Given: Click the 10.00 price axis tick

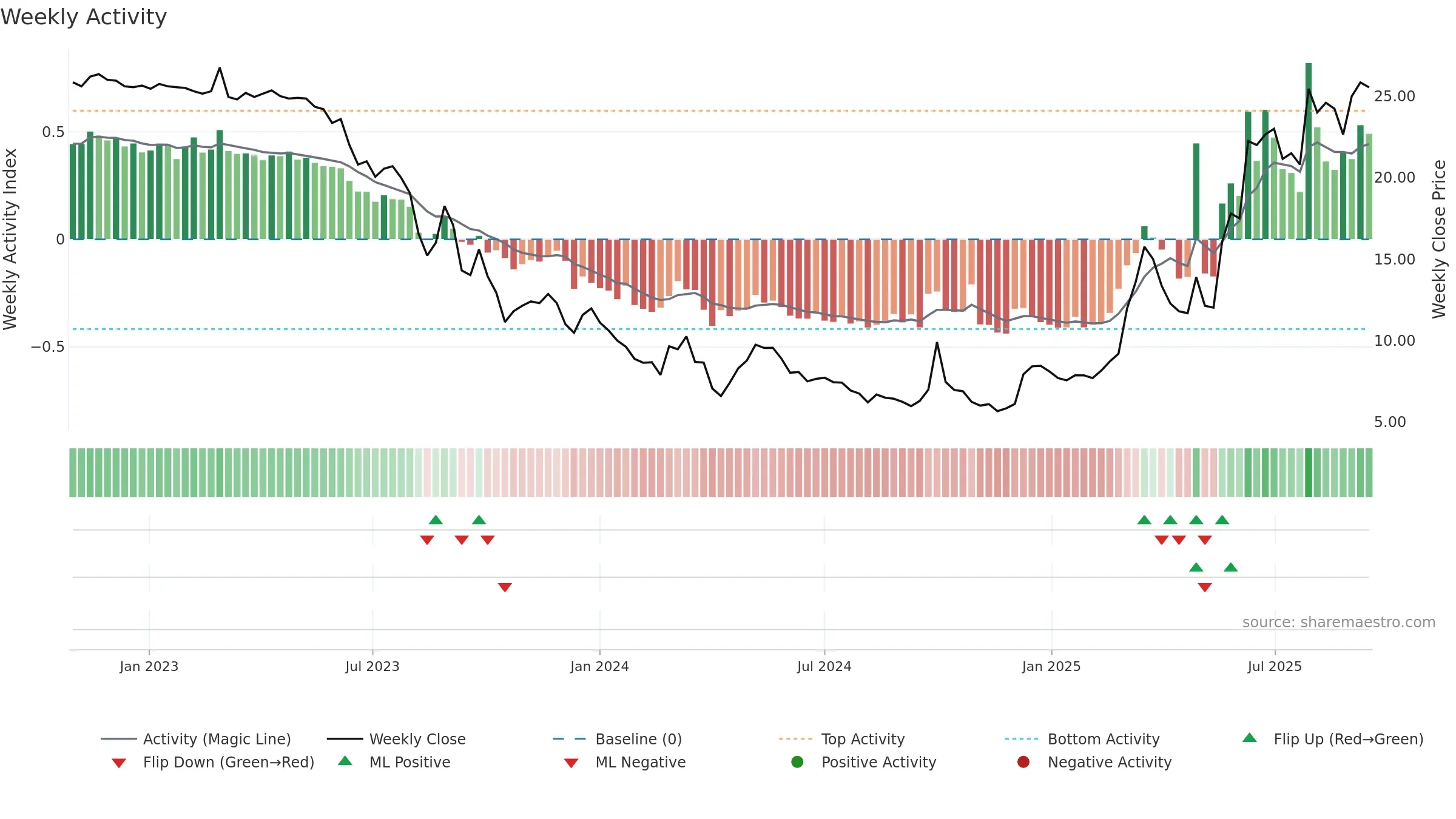Looking at the screenshot, I should (x=1395, y=340).
